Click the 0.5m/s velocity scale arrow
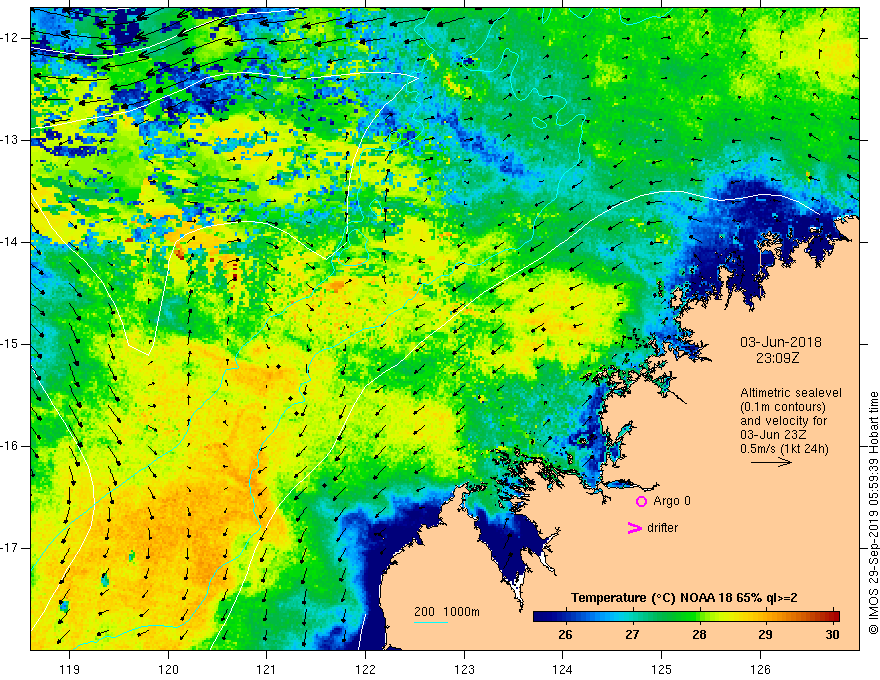 pyautogui.click(x=771, y=462)
